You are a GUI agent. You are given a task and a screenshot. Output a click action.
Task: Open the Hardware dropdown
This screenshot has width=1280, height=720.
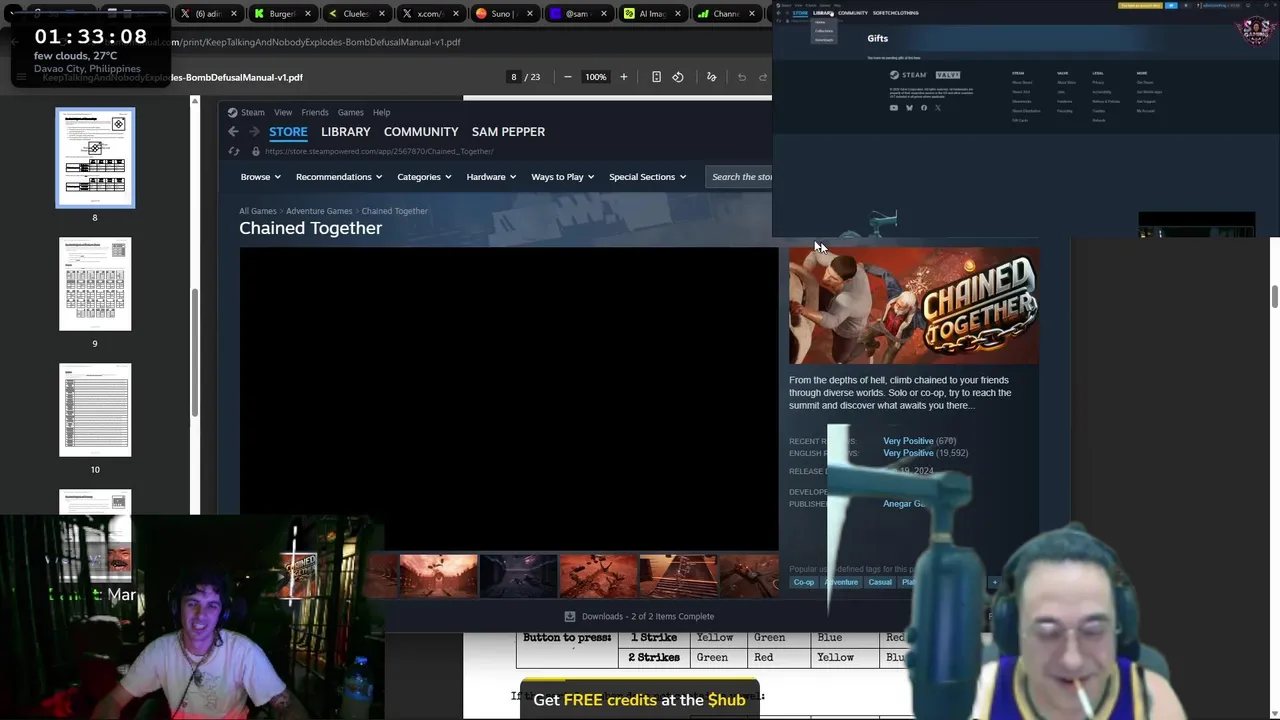(x=491, y=177)
